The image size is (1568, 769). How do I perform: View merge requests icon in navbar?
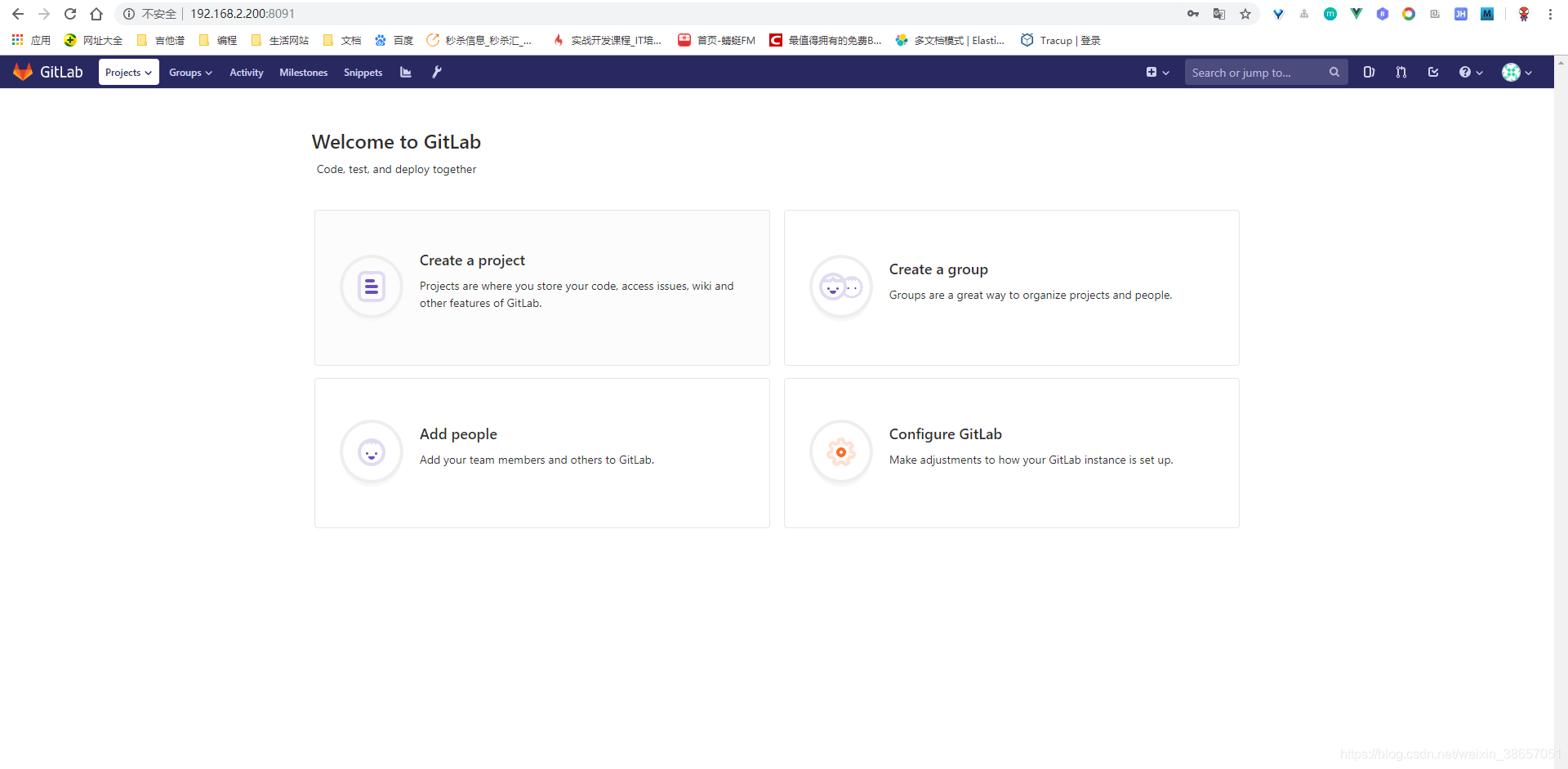(x=1401, y=72)
